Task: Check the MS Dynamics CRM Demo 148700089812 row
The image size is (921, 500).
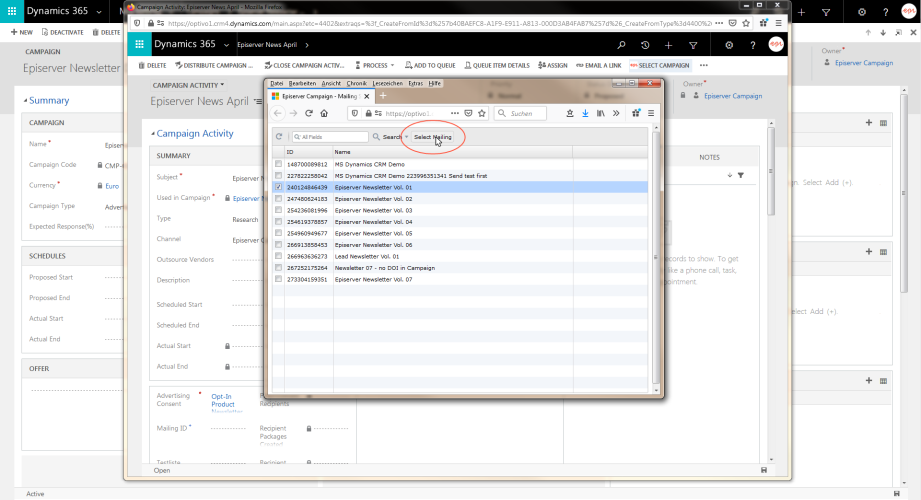Action: [x=278, y=164]
